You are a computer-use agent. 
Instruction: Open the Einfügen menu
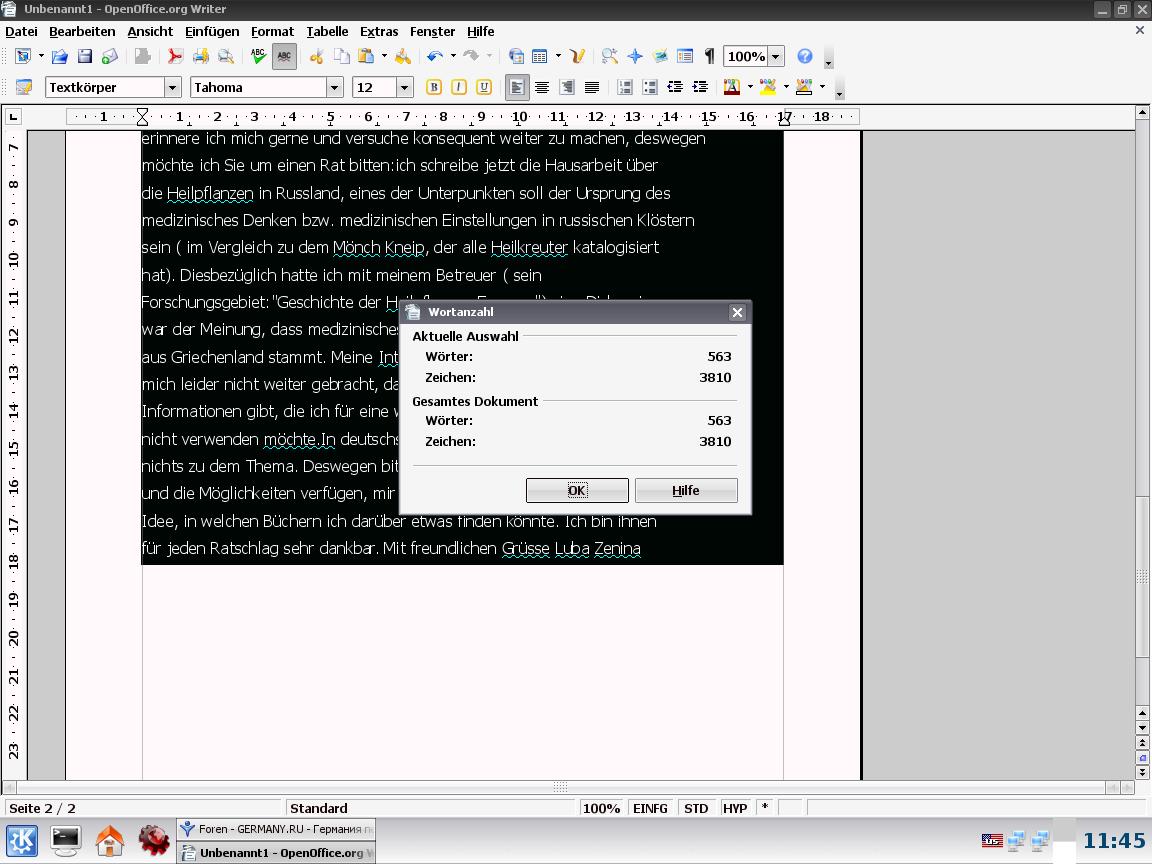(212, 32)
